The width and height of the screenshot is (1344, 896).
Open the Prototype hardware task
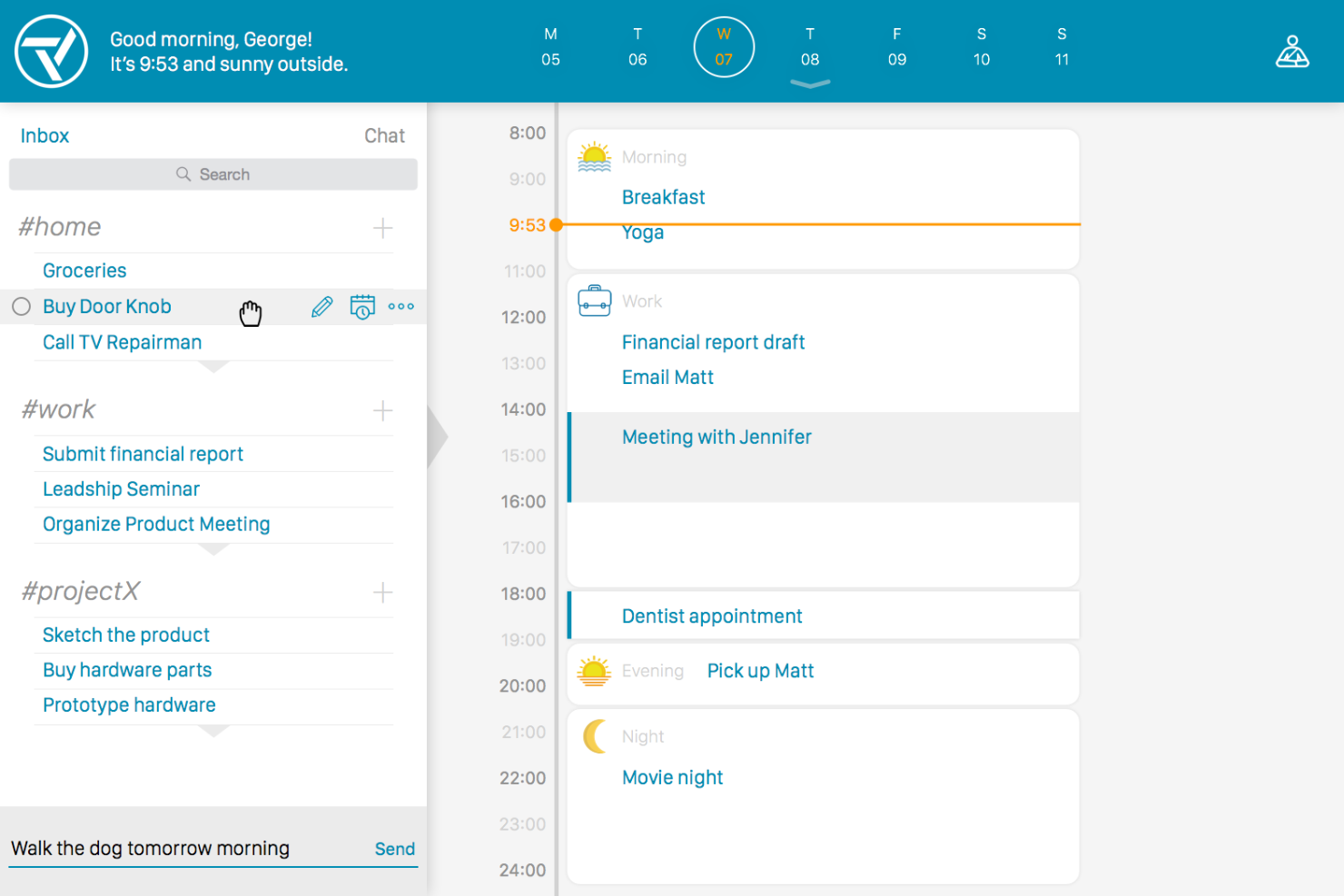(x=129, y=705)
